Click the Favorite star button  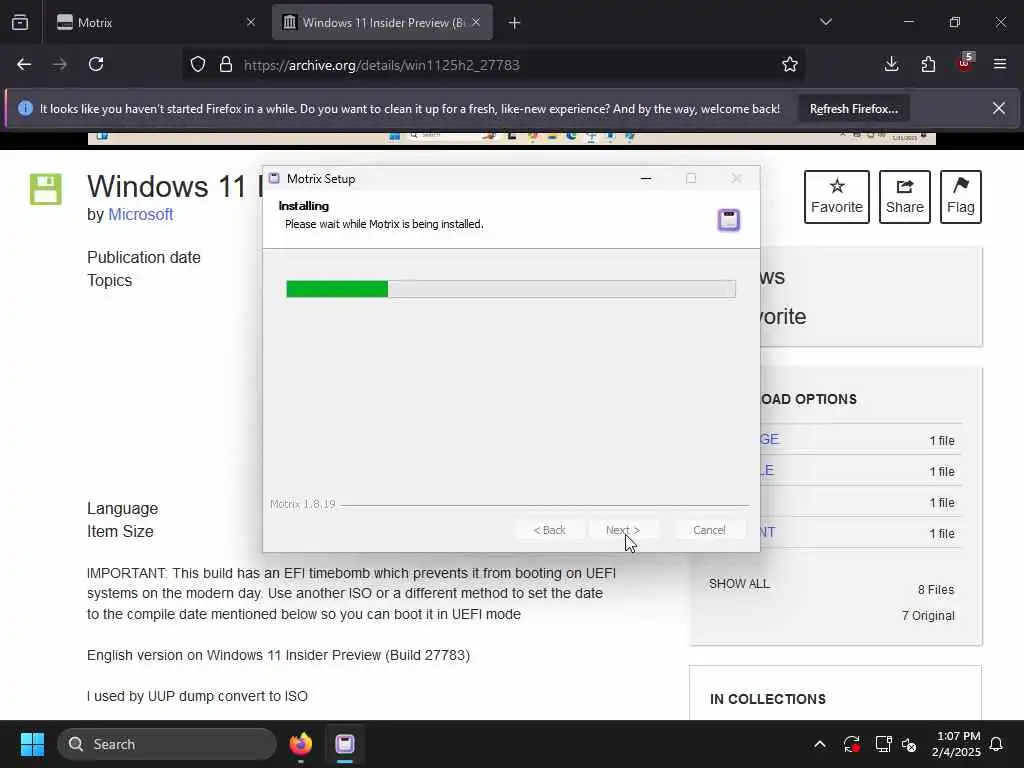pos(837,197)
